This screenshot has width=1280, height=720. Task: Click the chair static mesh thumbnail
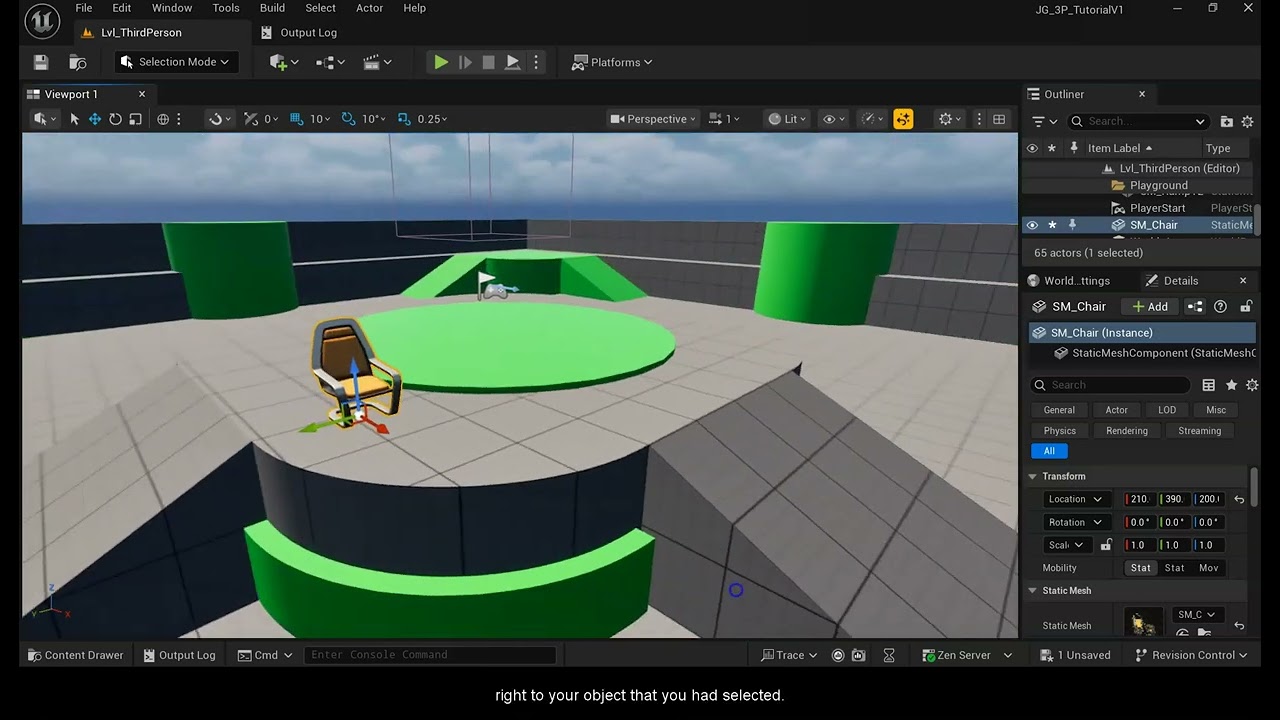click(1143, 622)
